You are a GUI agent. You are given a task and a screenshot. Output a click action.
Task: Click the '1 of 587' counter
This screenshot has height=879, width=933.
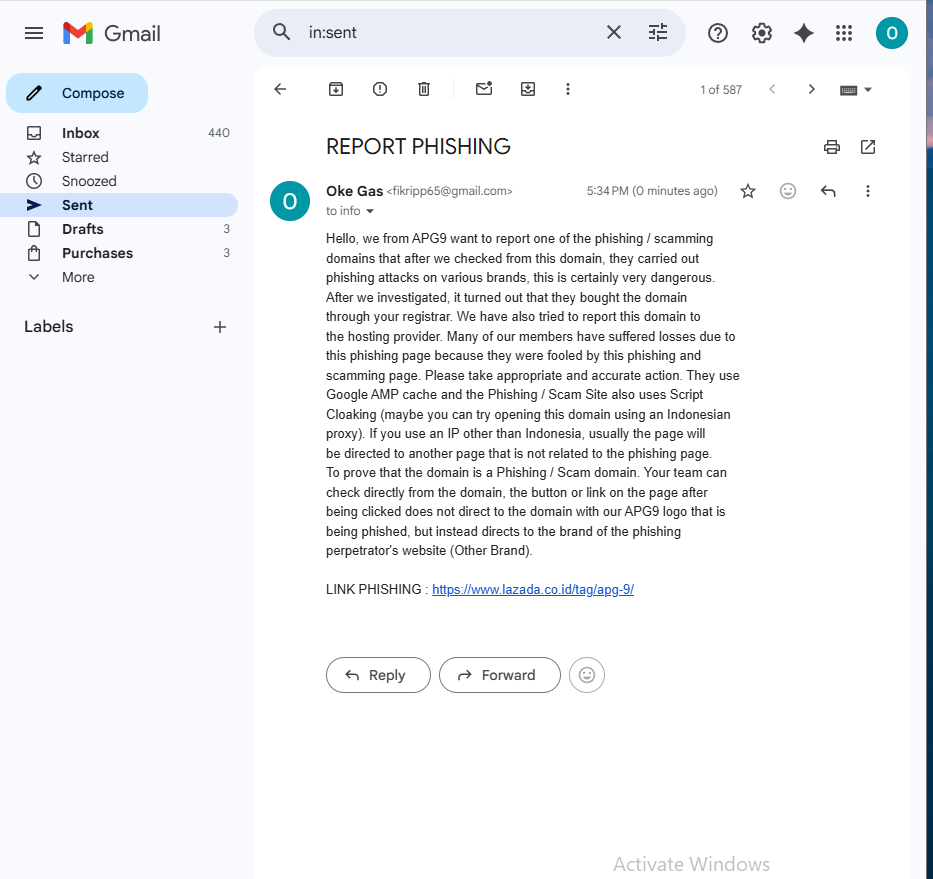pyautogui.click(x=721, y=90)
